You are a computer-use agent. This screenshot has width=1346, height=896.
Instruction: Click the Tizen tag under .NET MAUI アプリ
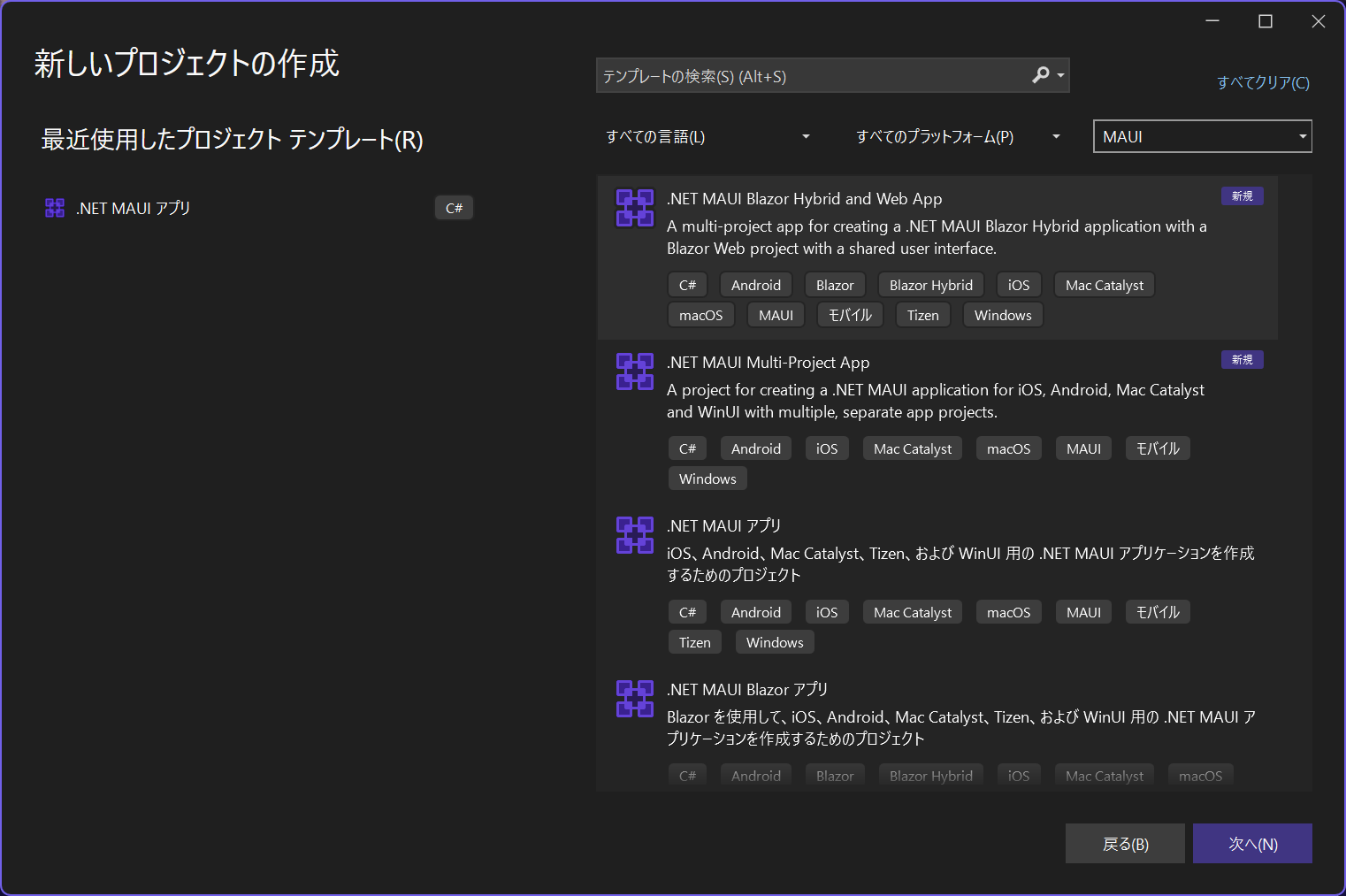[x=694, y=641]
